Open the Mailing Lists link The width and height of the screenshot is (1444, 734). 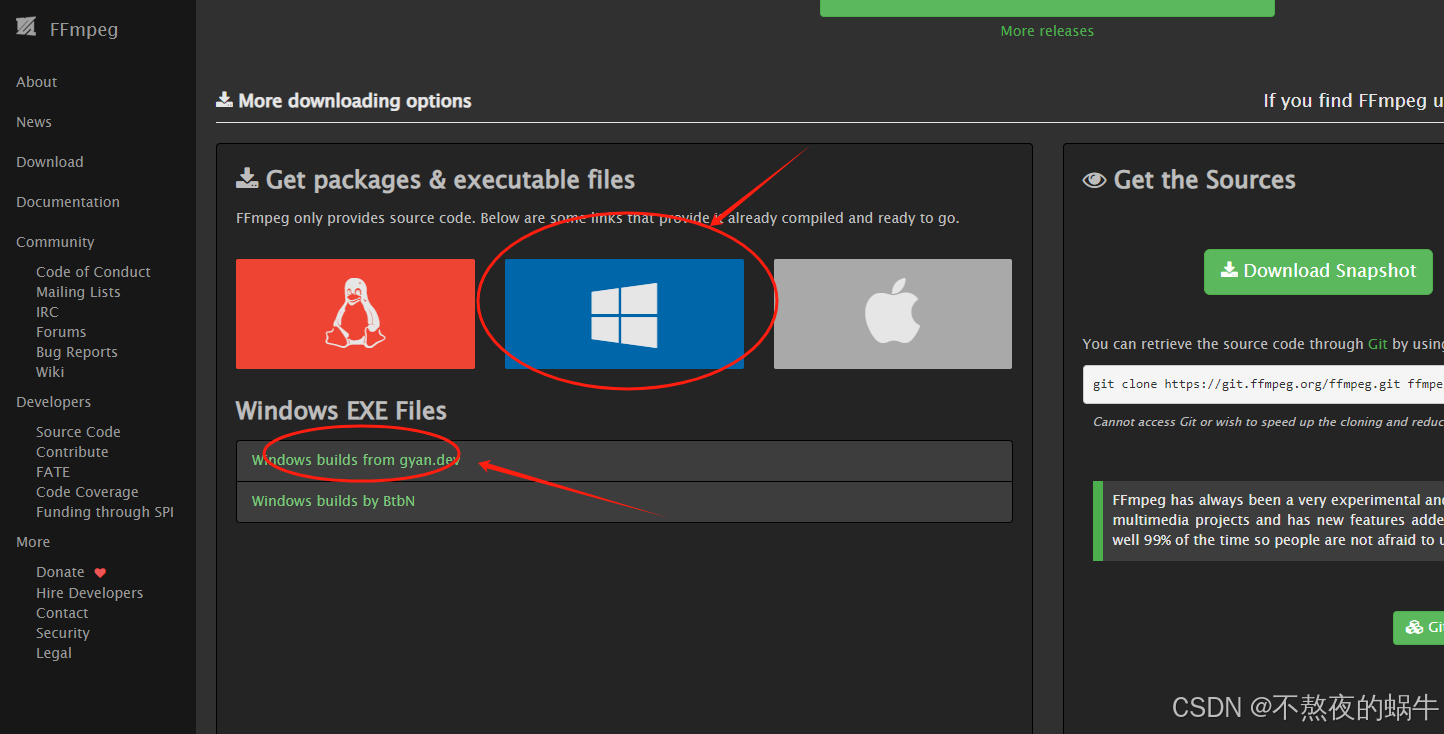[x=78, y=292]
